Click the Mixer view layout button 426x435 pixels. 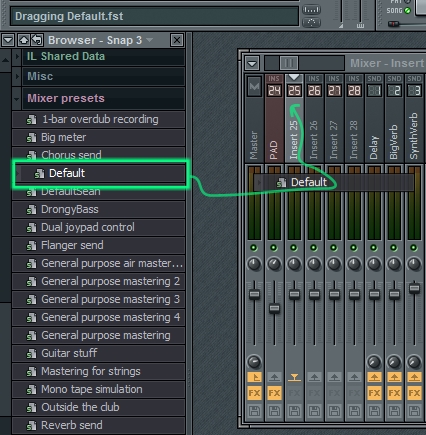(x=289, y=63)
